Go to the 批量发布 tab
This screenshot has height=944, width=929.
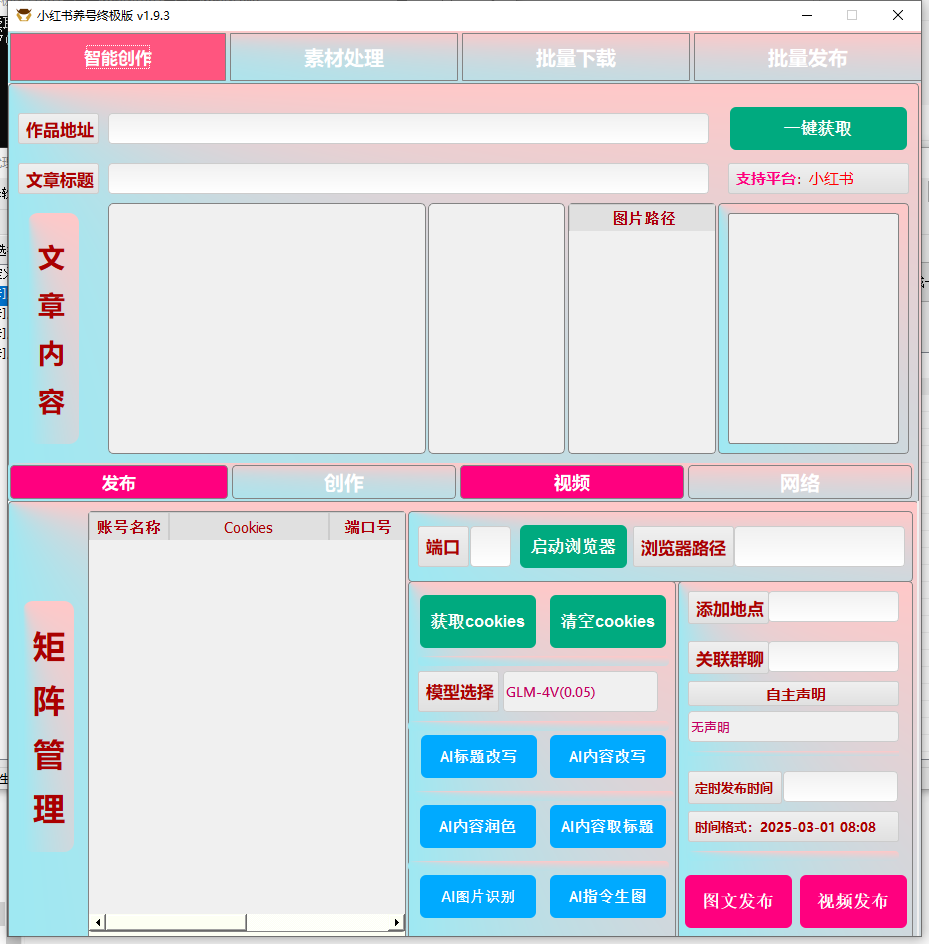(806, 58)
